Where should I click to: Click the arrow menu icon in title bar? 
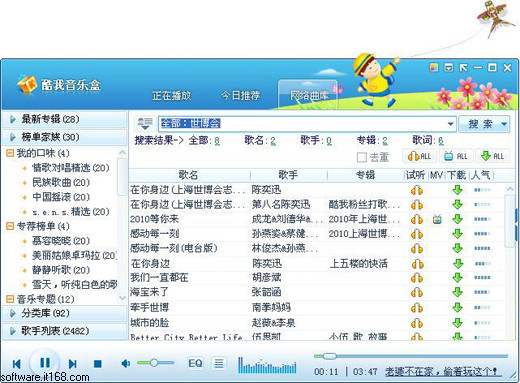coord(463,68)
